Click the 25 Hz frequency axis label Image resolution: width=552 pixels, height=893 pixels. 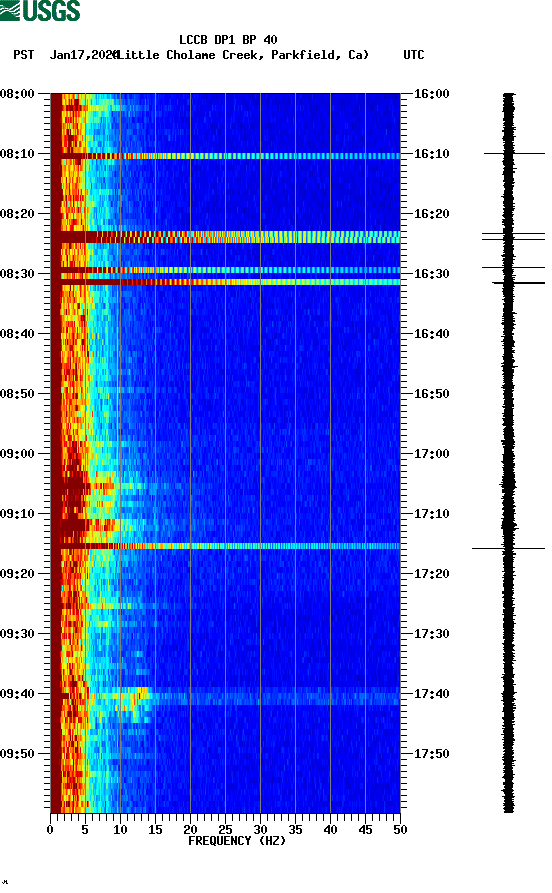point(225,830)
